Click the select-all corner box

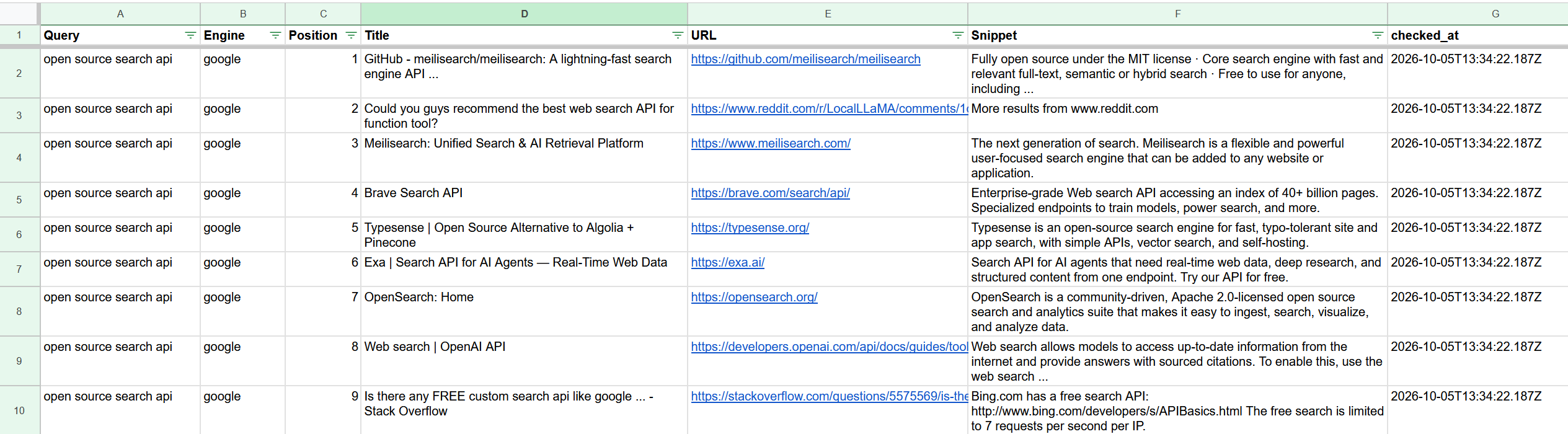tap(19, 14)
